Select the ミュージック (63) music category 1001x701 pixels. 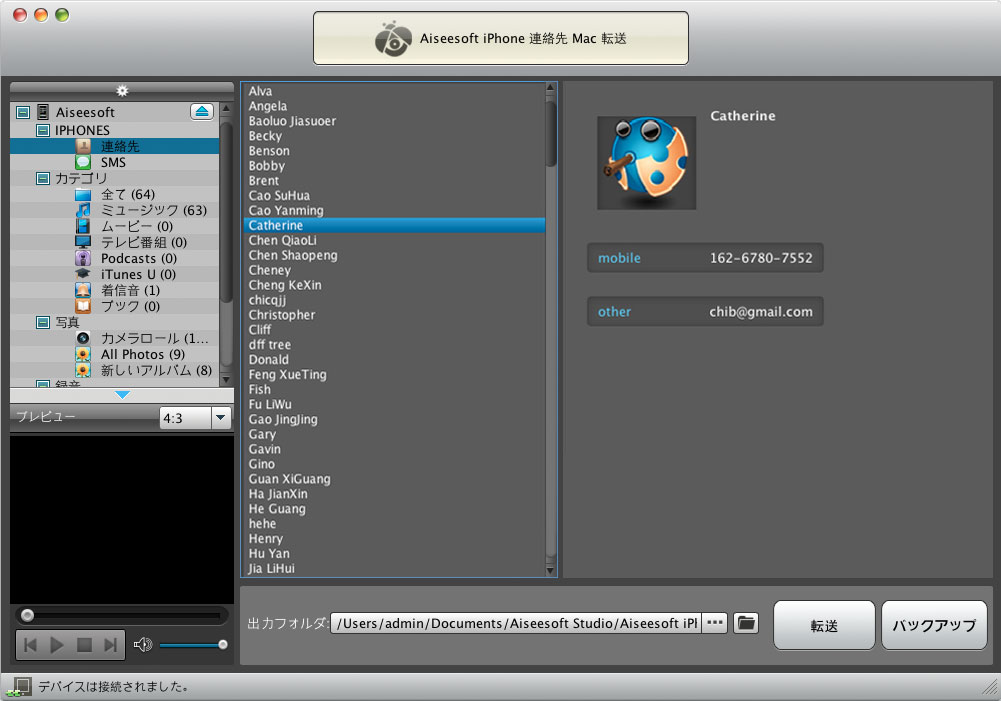[x=153, y=210]
